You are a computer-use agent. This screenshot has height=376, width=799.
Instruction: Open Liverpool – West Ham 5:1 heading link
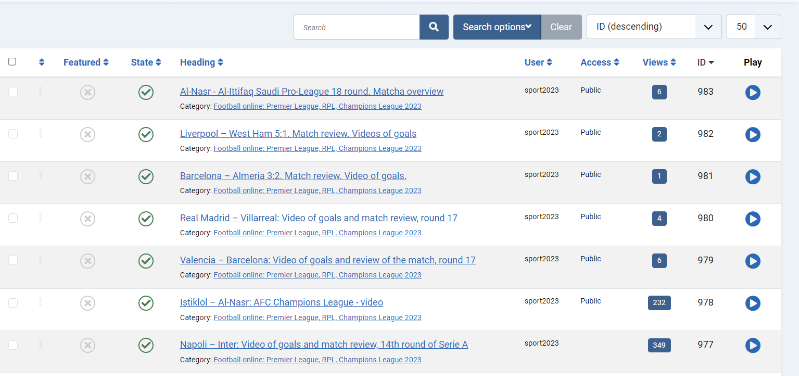coord(298,134)
